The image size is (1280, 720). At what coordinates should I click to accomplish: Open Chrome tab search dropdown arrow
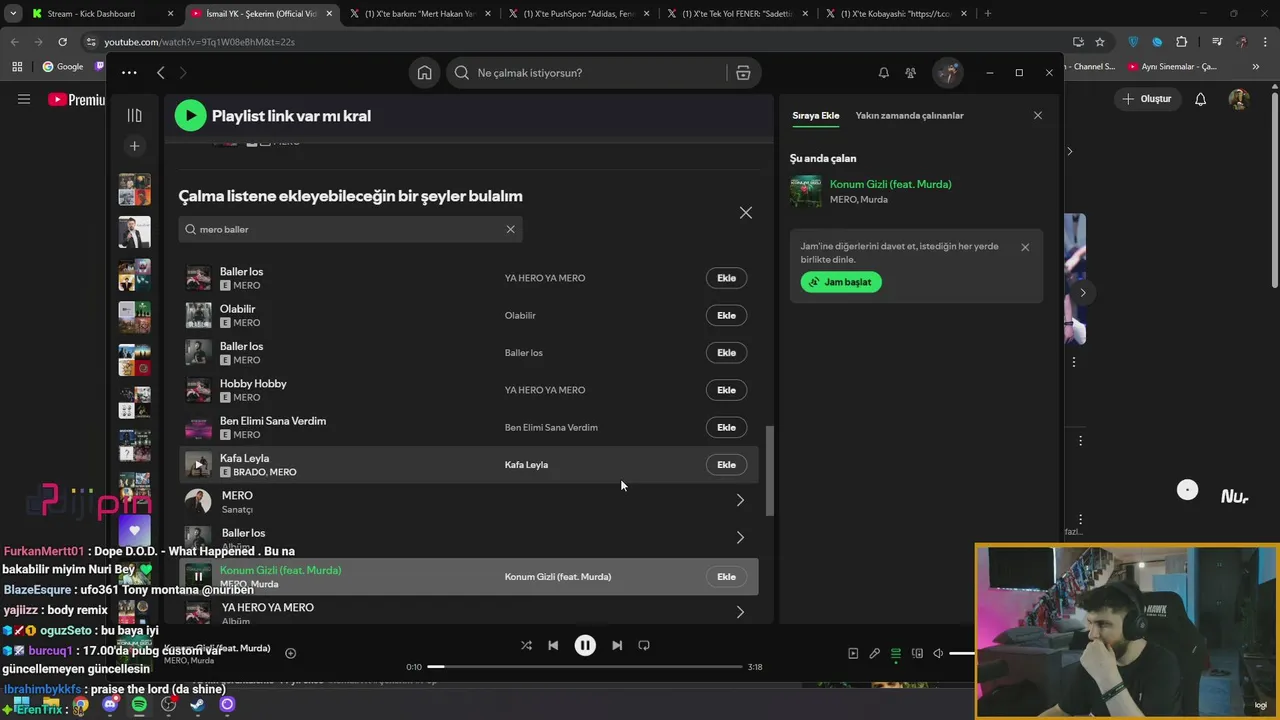[13, 14]
